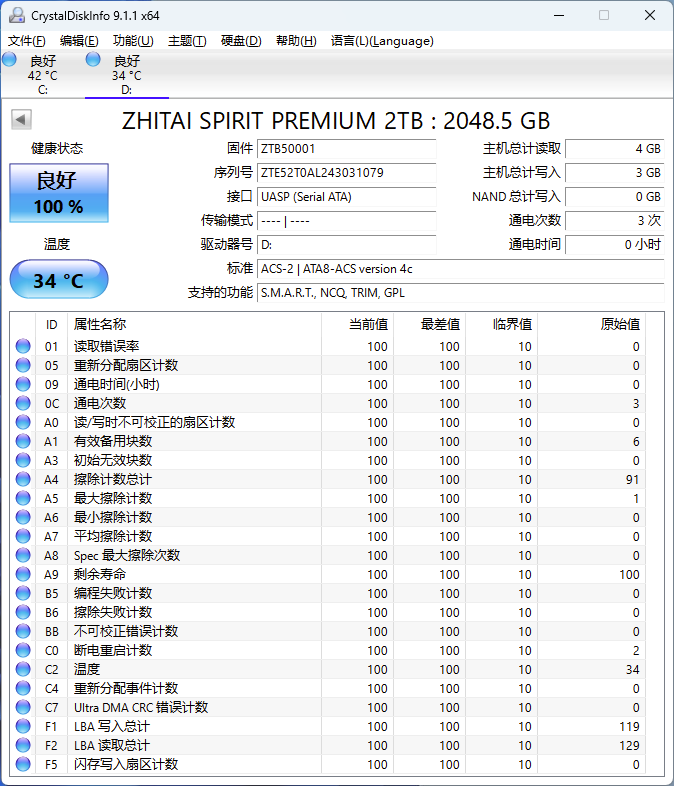Click the 通电次数 value 3 次
Image resolution: width=674 pixels, height=786 pixels.
pos(615,221)
